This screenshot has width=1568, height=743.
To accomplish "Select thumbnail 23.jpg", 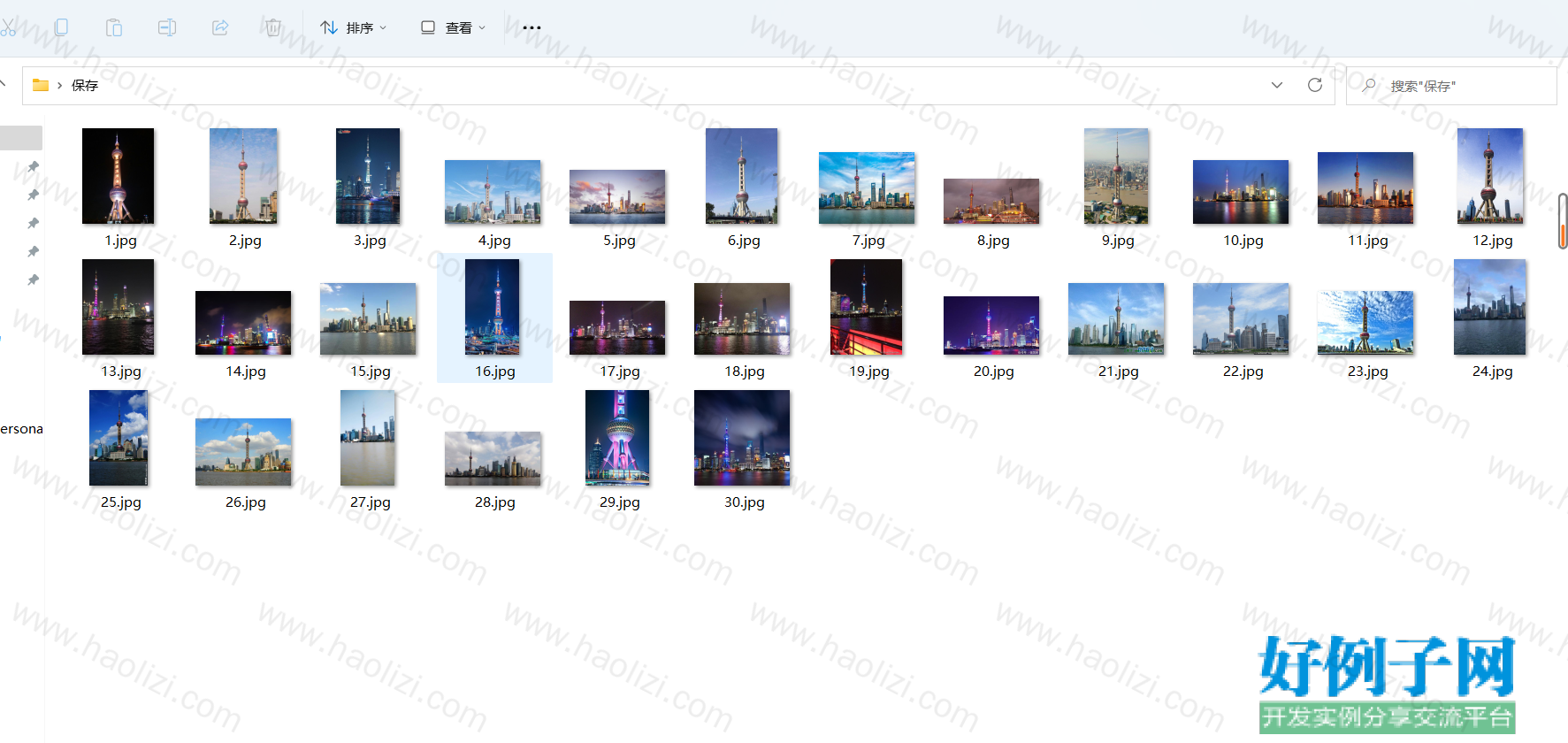I will point(1365,323).
